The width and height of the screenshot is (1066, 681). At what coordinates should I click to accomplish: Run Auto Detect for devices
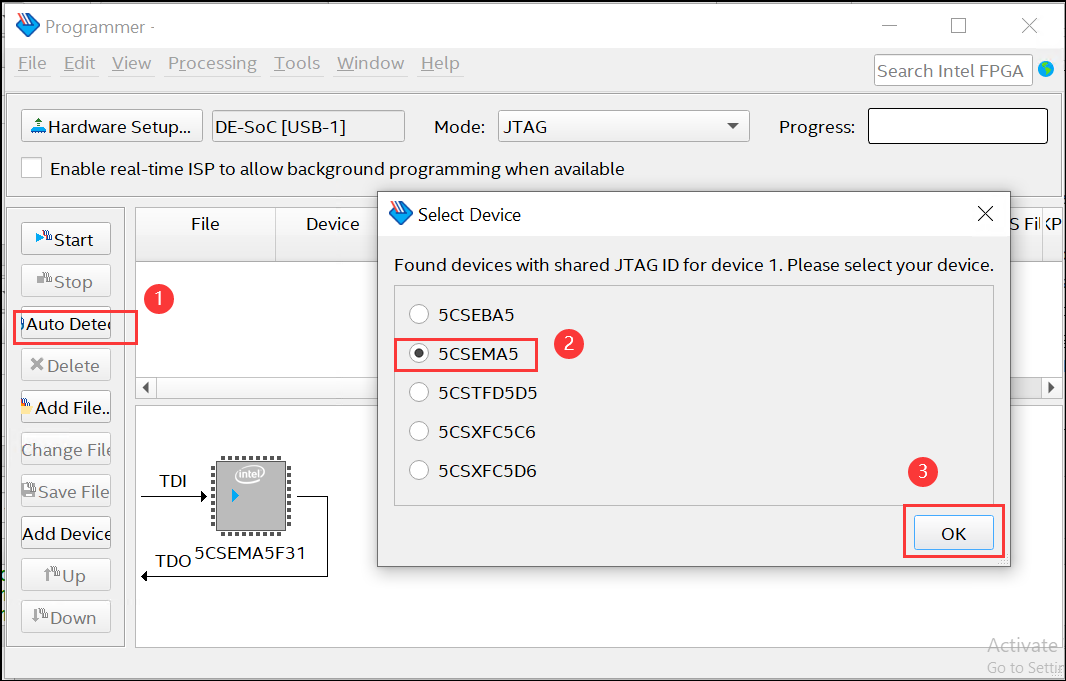[66, 323]
